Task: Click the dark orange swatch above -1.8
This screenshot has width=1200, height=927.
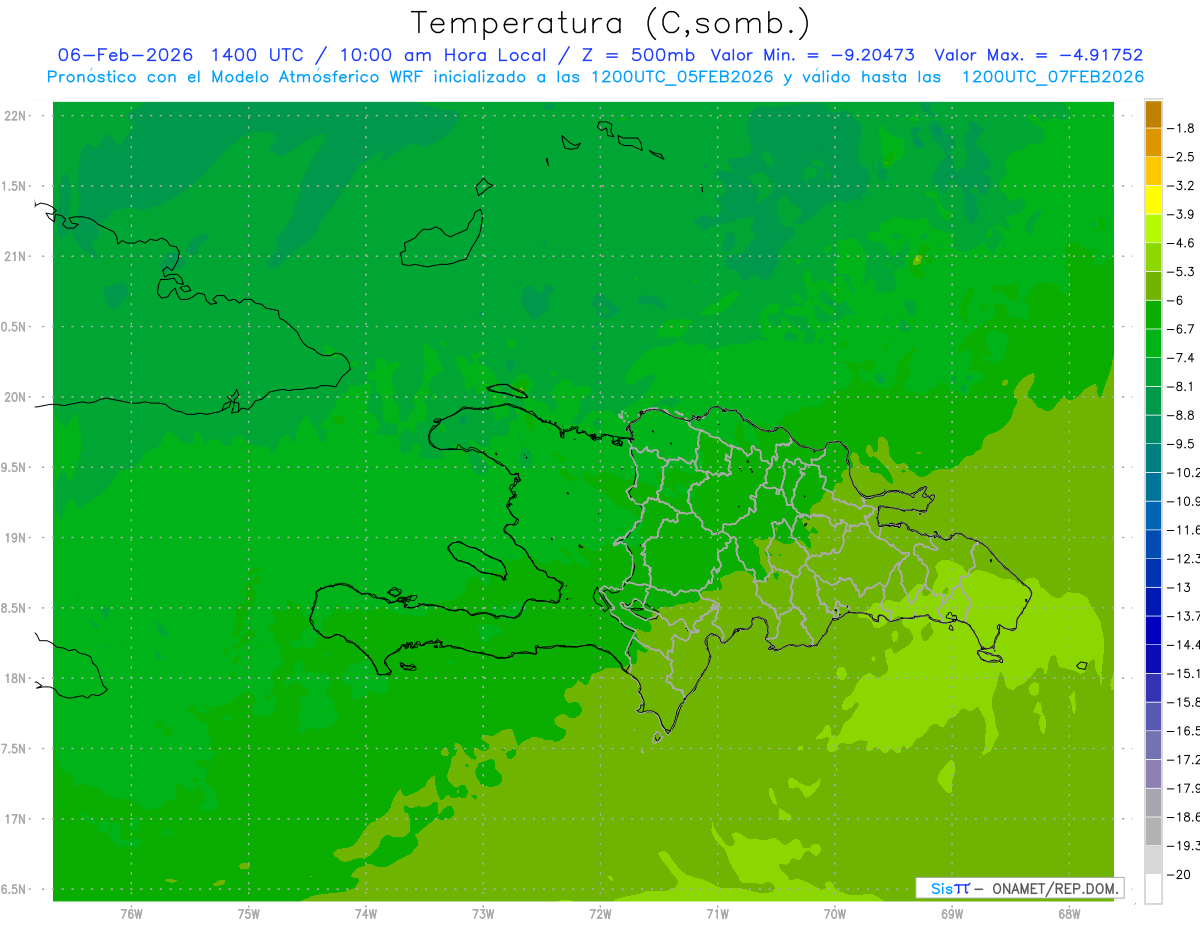Action: [x=1153, y=114]
